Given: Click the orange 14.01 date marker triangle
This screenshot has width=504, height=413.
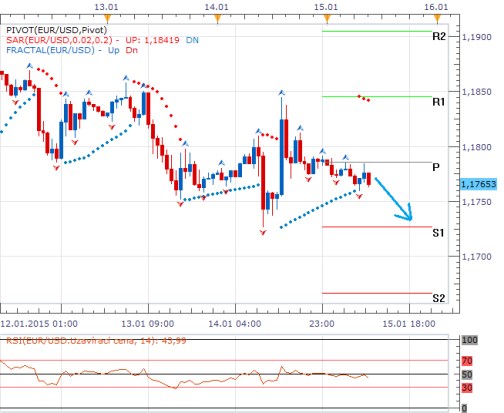Looking at the screenshot, I should click(217, 18).
